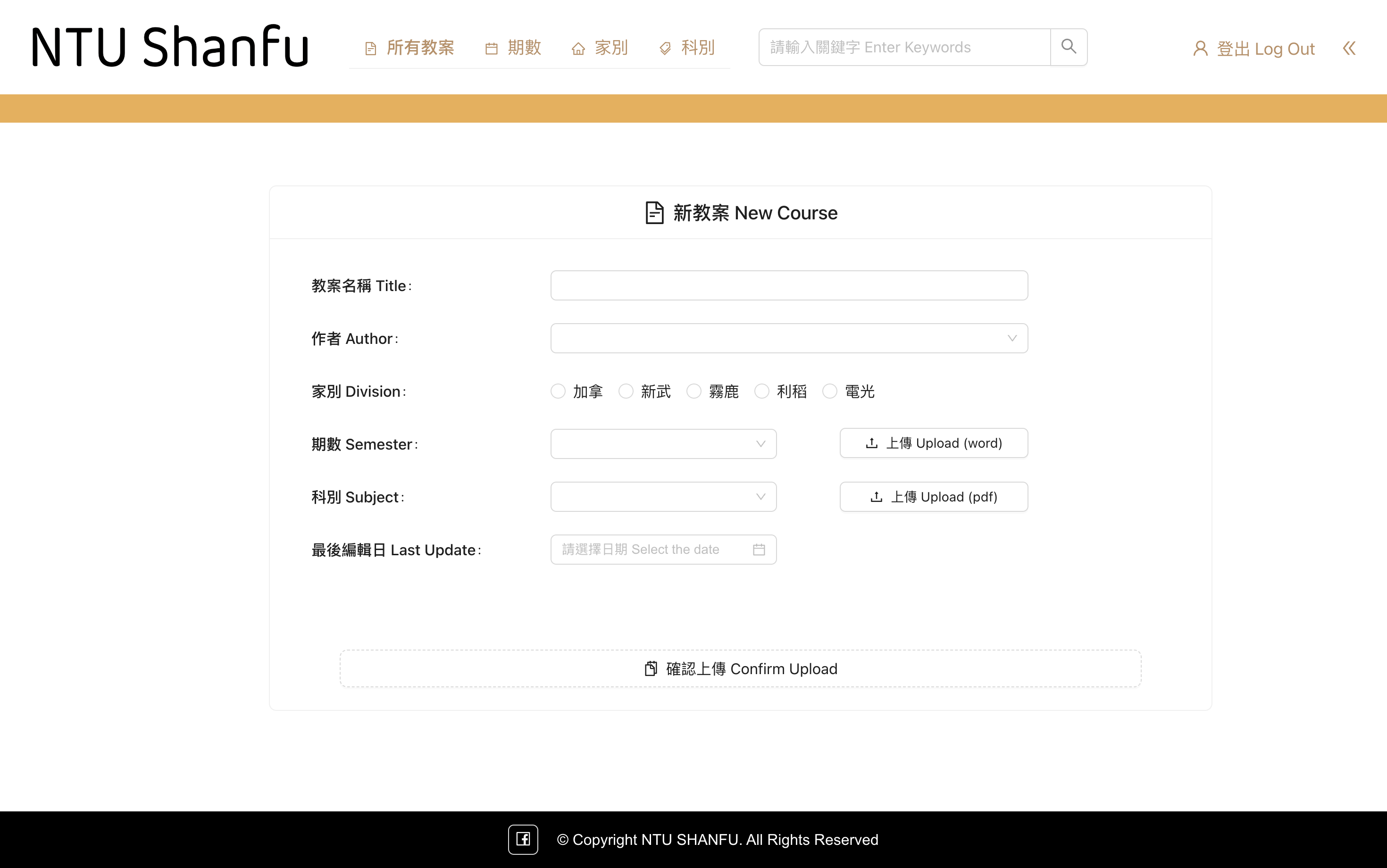This screenshot has height=868, width=1387.
Task: Click the Upload (word) button
Action: point(934,443)
